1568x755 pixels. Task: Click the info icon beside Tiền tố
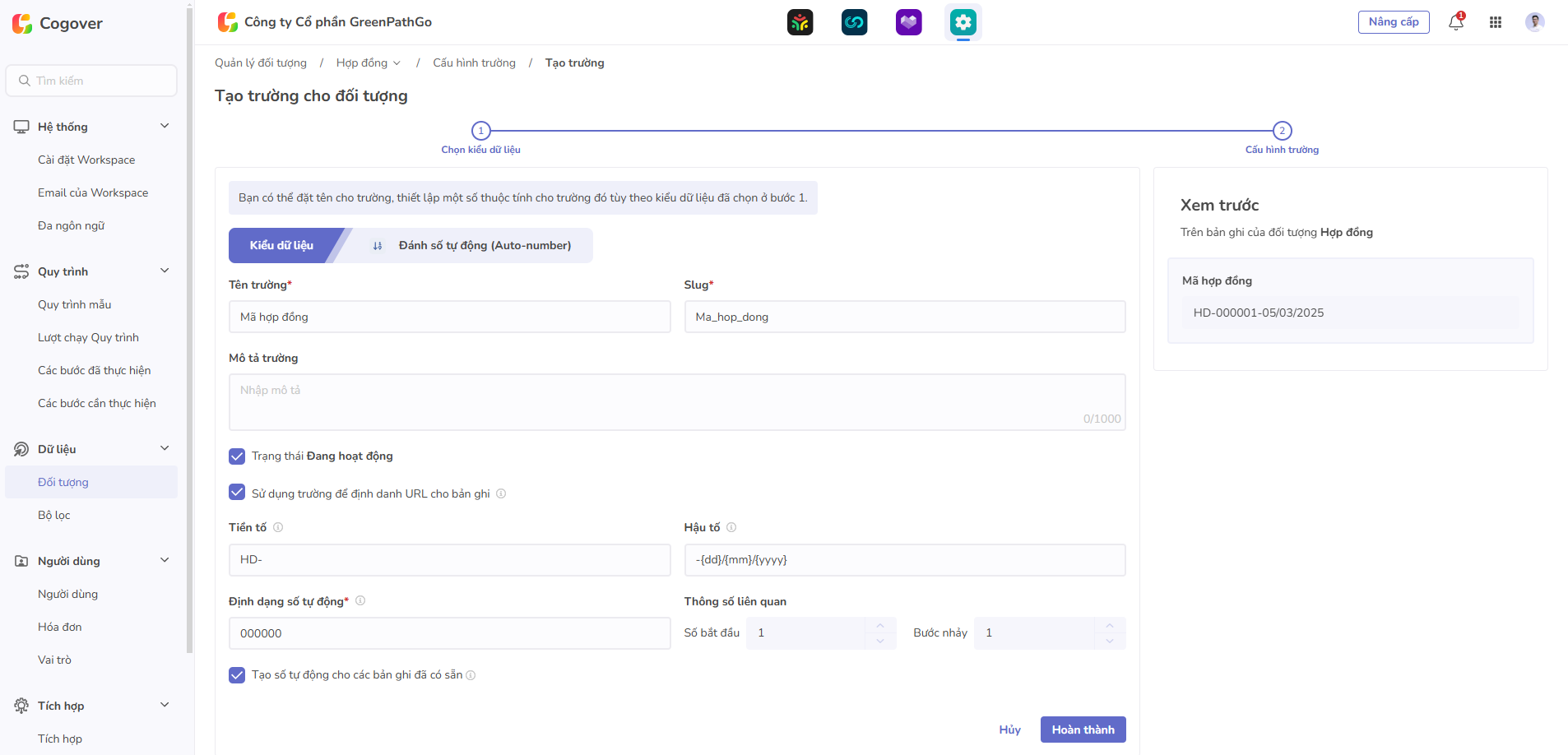pos(278,527)
